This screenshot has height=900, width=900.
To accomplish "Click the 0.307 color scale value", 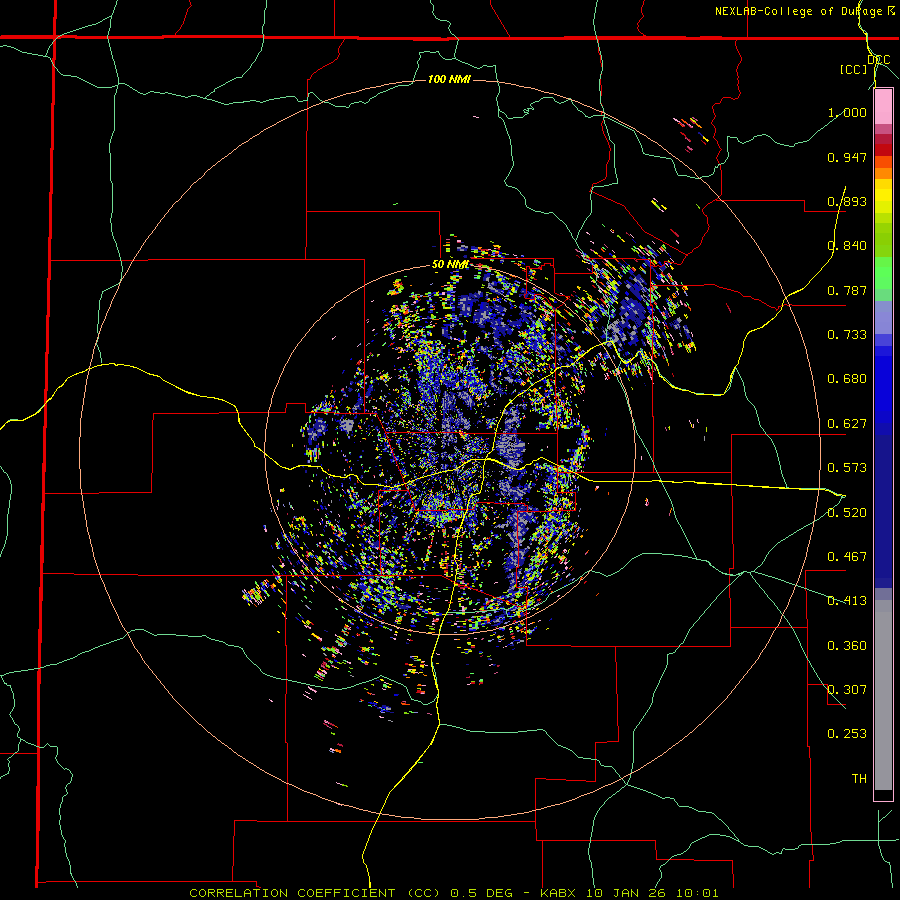I will point(847,690).
